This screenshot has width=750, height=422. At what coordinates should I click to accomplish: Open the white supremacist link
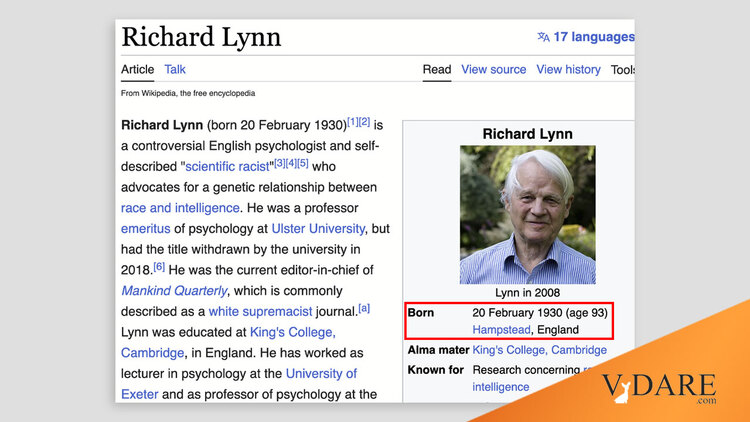pyautogui.click(x=261, y=311)
